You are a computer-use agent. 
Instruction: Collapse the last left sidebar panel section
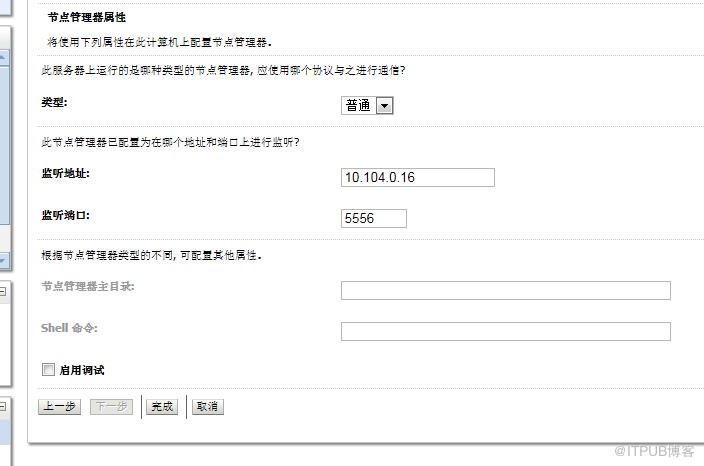pyautogui.click(x=3, y=405)
